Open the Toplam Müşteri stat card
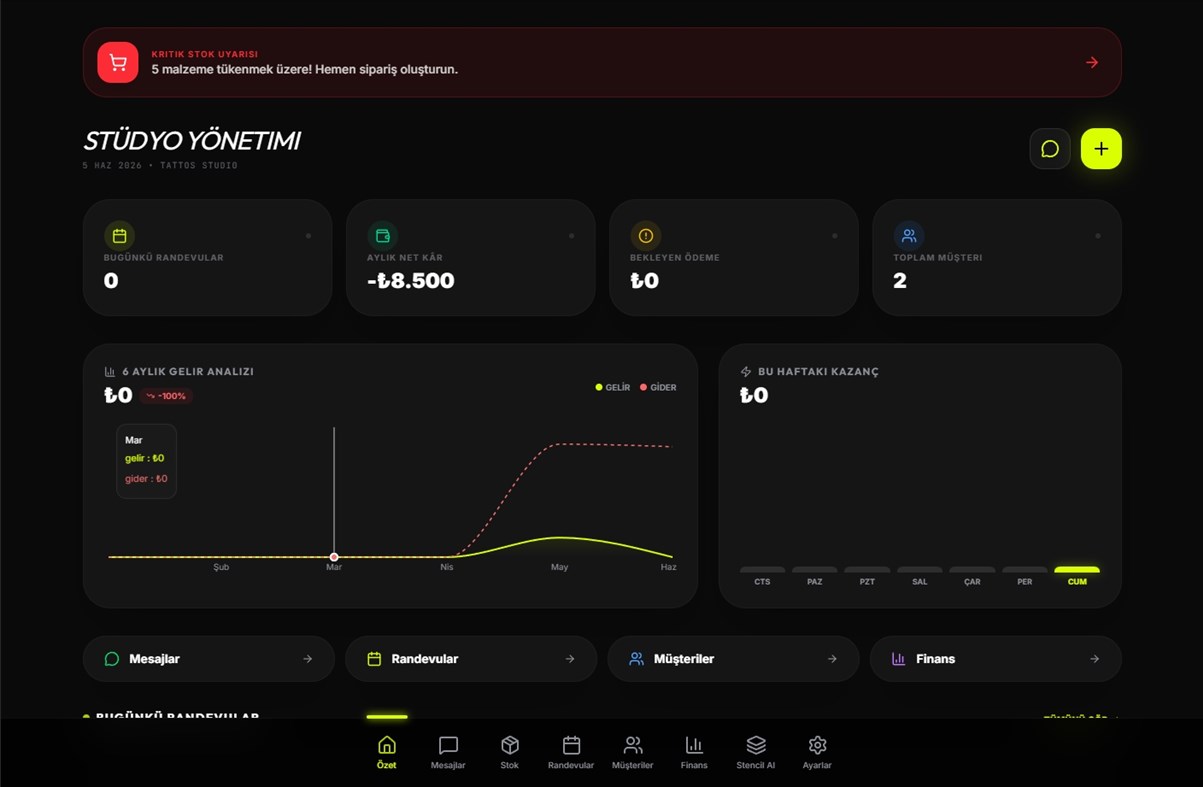 point(997,258)
